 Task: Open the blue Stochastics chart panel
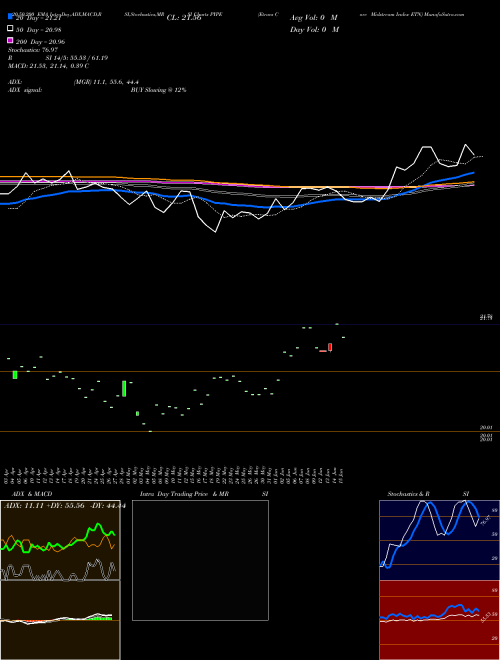[x=439, y=540]
